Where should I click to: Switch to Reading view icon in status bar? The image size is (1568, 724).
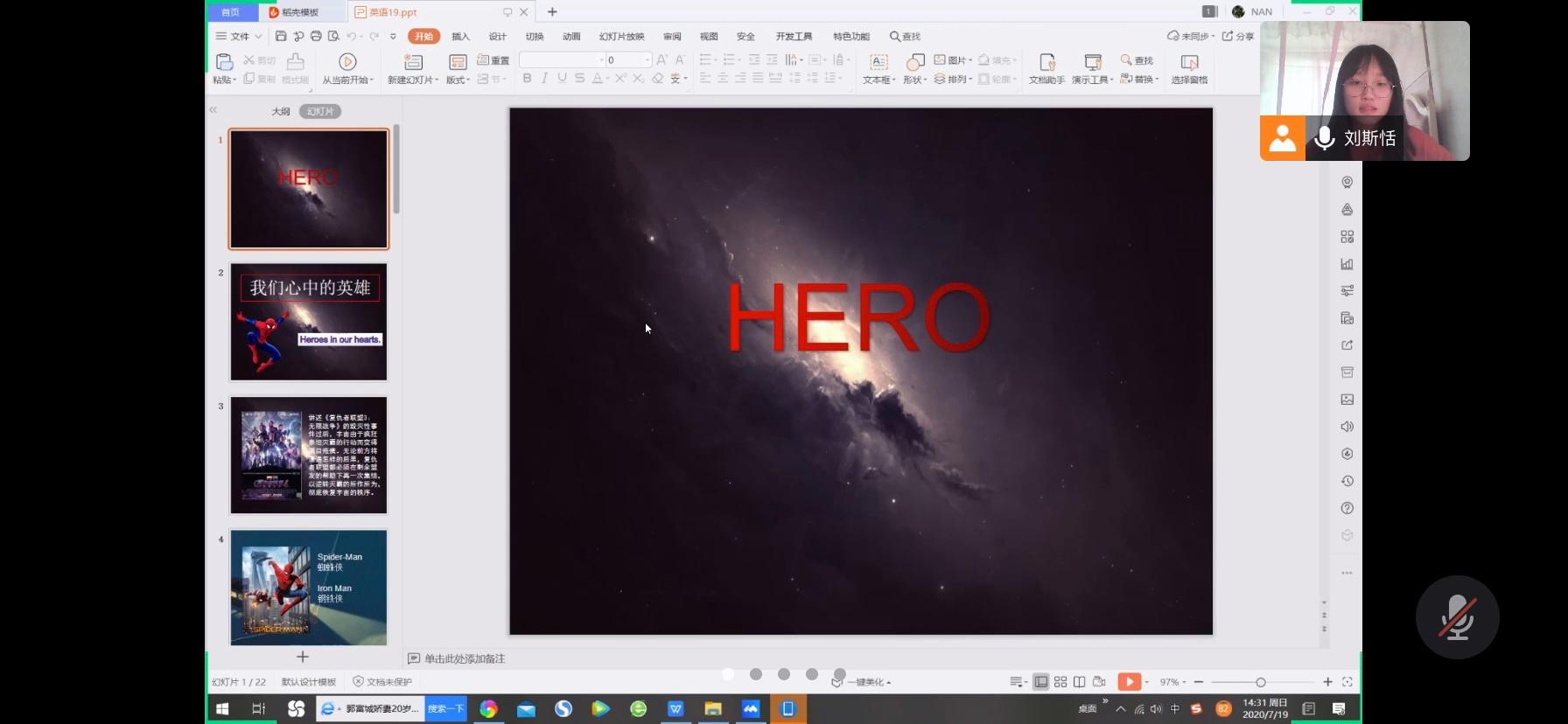(x=1080, y=682)
